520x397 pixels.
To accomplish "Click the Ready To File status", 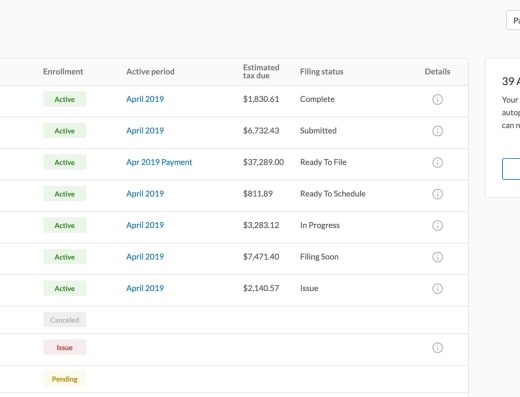I will [x=323, y=162].
